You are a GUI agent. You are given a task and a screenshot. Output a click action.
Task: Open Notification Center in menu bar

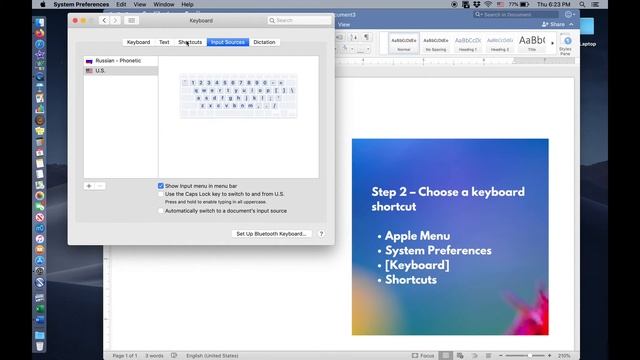pos(596,4)
